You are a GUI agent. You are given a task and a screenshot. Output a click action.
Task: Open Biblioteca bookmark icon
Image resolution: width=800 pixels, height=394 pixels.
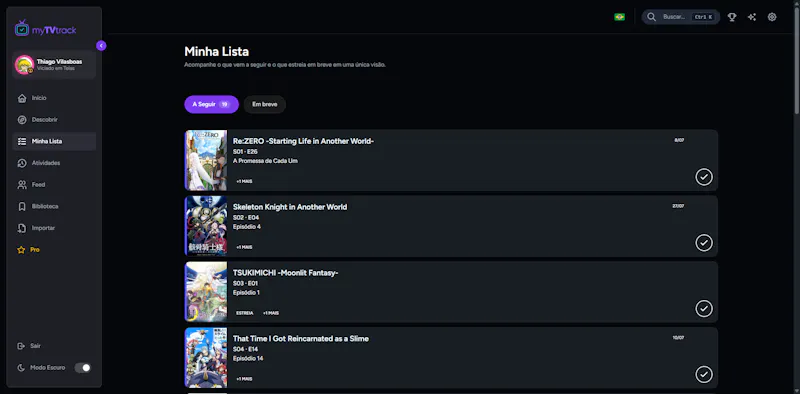pos(21,207)
